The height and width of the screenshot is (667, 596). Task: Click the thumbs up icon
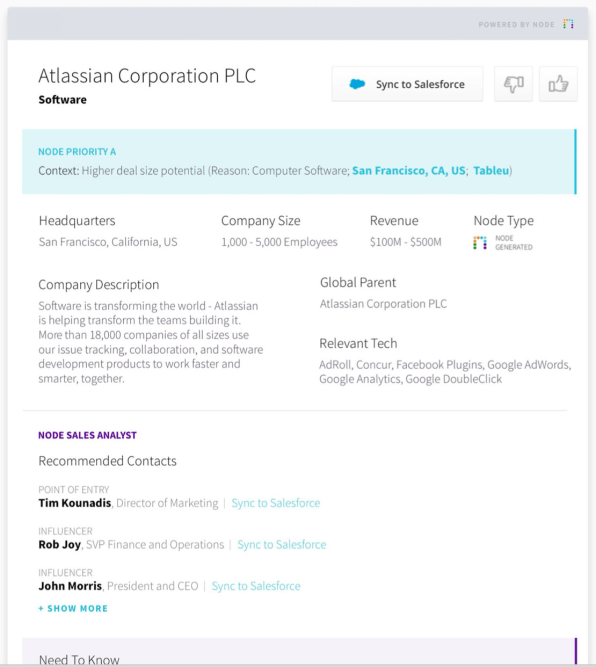click(x=558, y=84)
